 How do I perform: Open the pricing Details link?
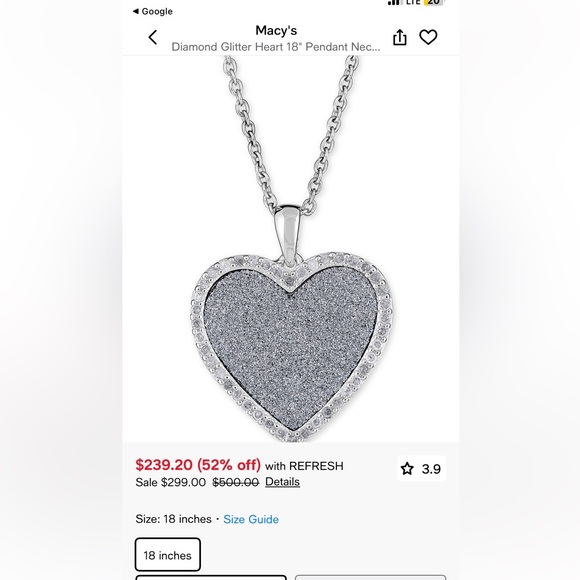[282, 482]
